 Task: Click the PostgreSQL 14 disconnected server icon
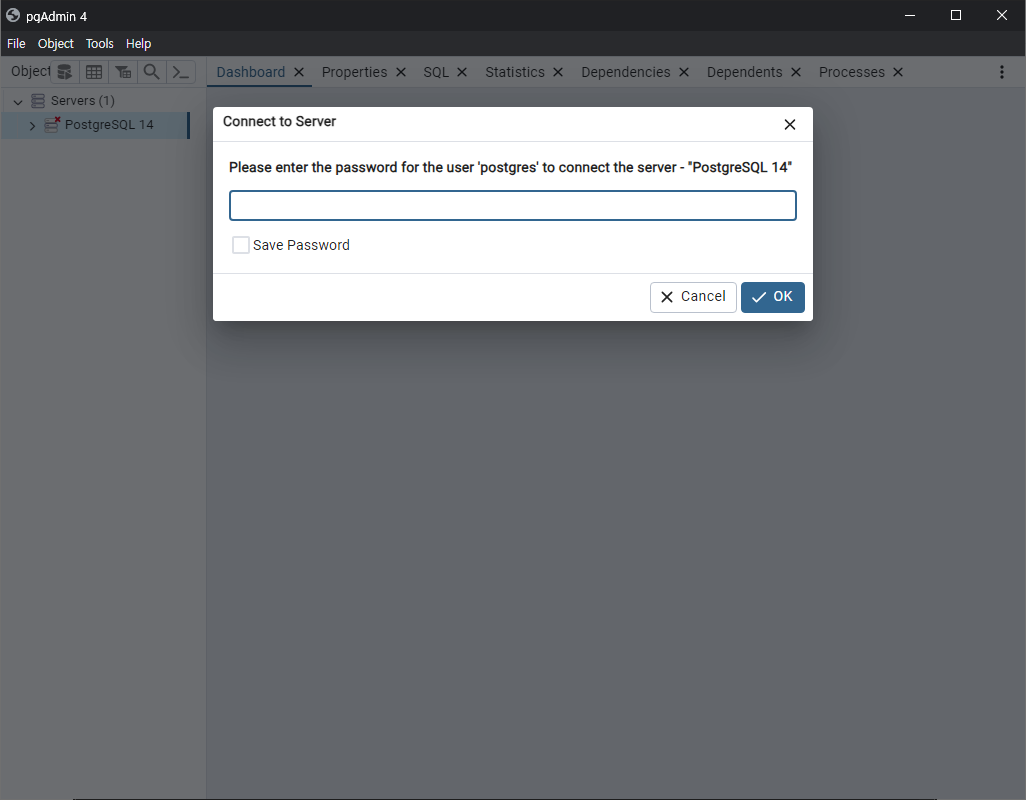[x=52, y=124]
